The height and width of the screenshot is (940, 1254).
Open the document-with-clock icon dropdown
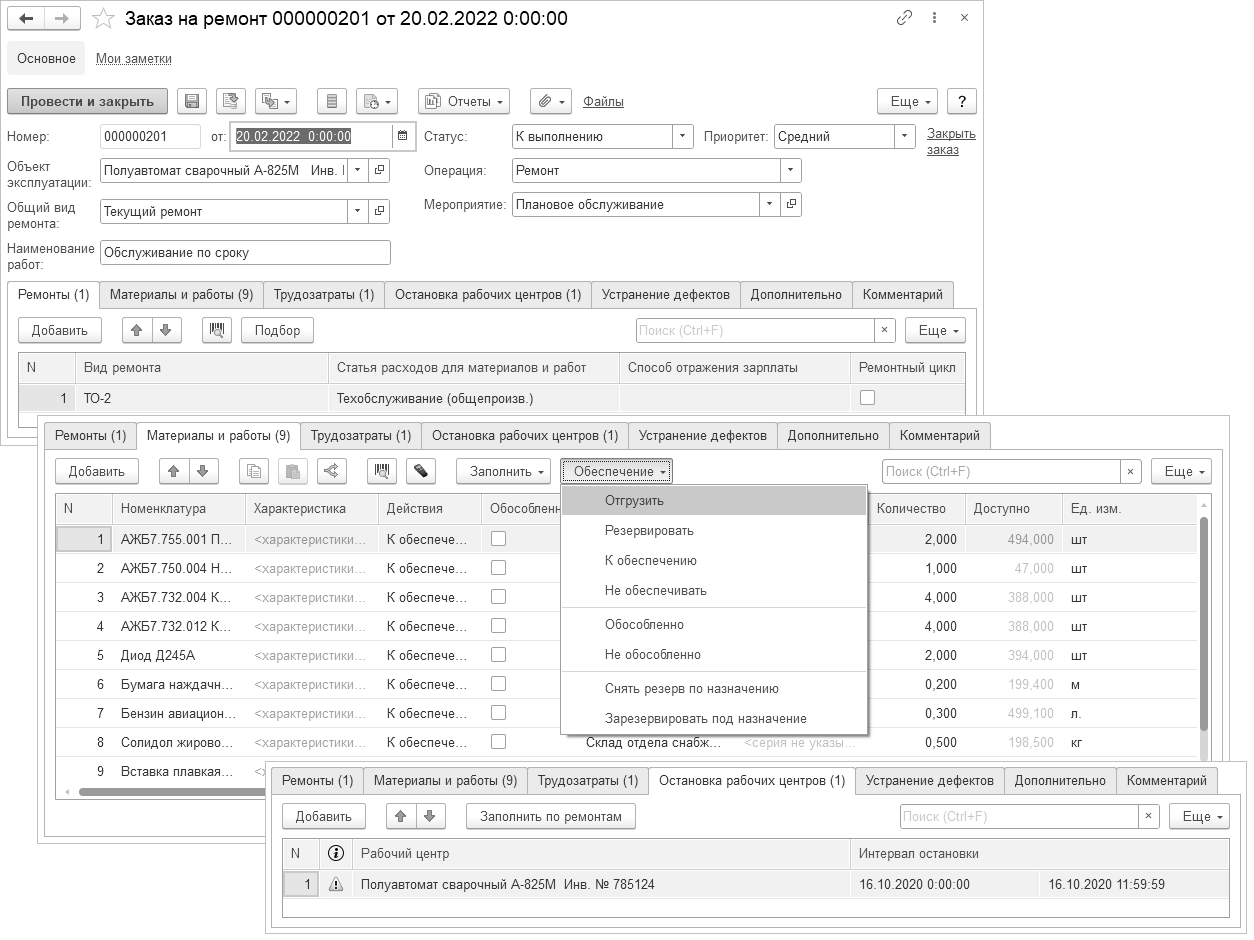pyautogui.click(x=377, y=101)
